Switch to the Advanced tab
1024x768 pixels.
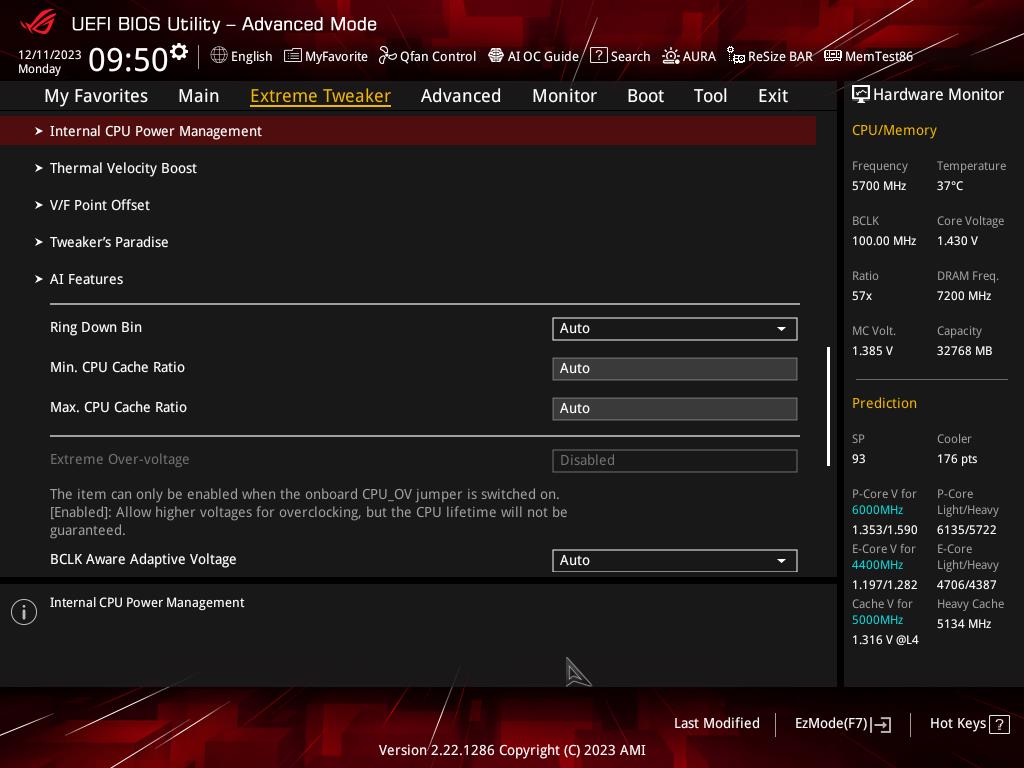(x=460, y=96)
